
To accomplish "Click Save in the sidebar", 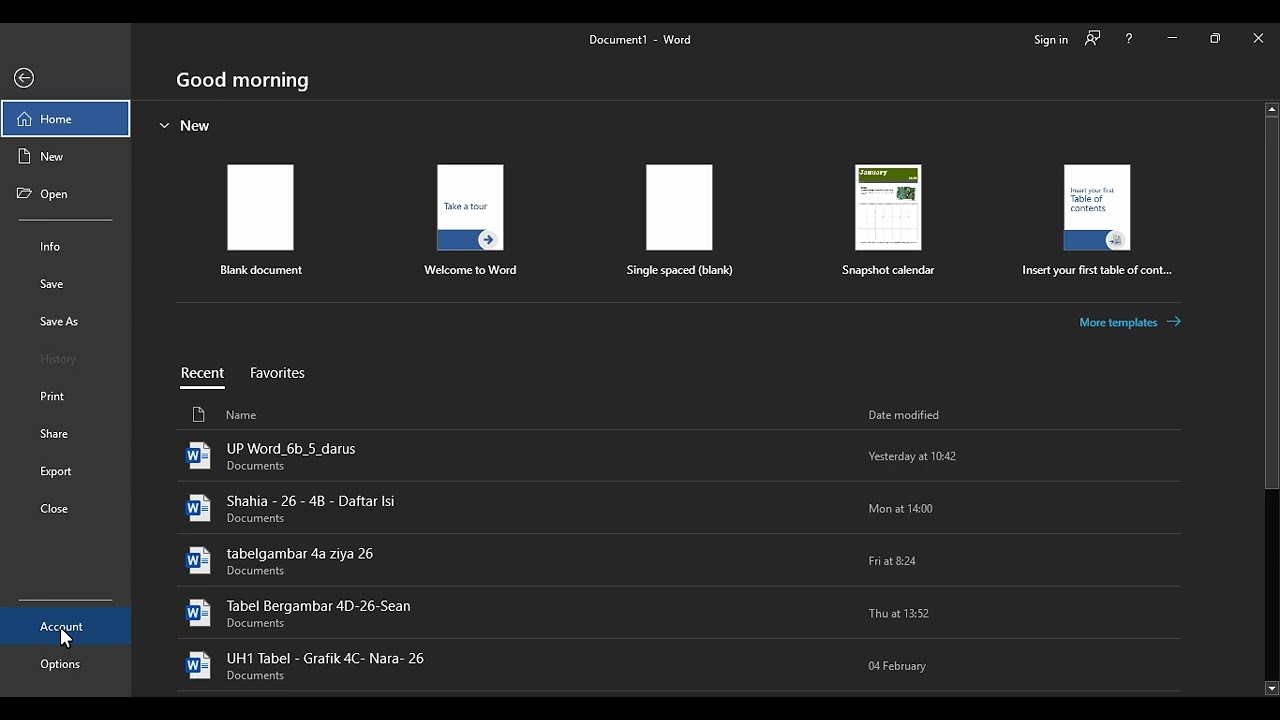I will 66,284.
